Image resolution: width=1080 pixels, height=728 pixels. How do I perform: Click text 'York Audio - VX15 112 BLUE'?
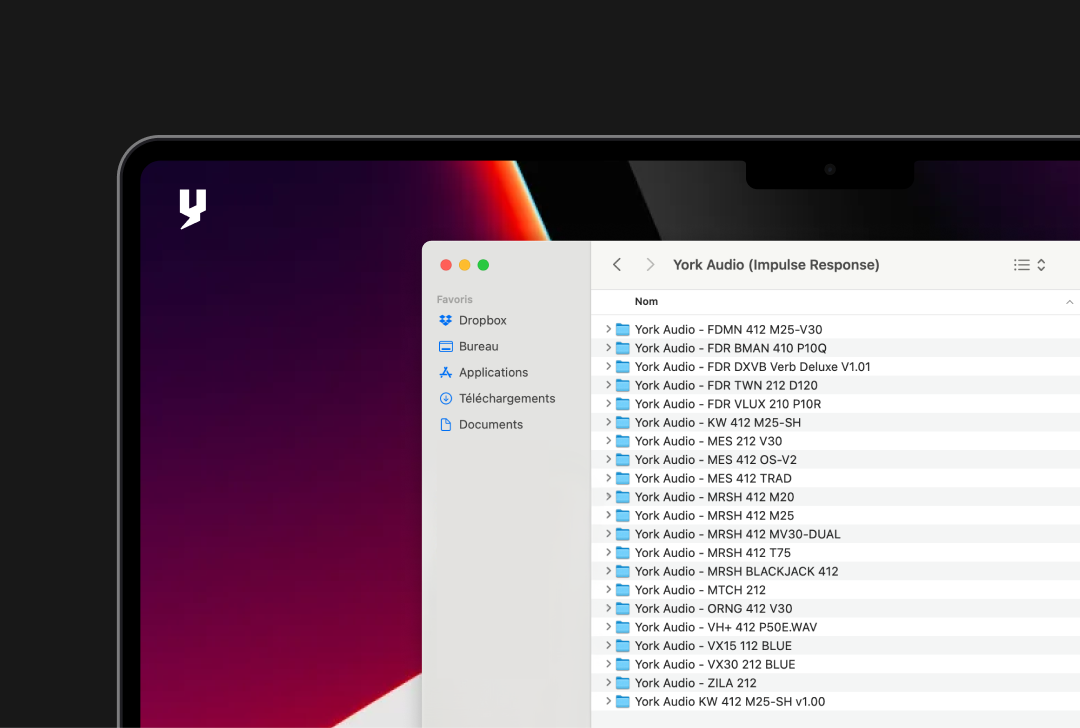pos(713,645)
